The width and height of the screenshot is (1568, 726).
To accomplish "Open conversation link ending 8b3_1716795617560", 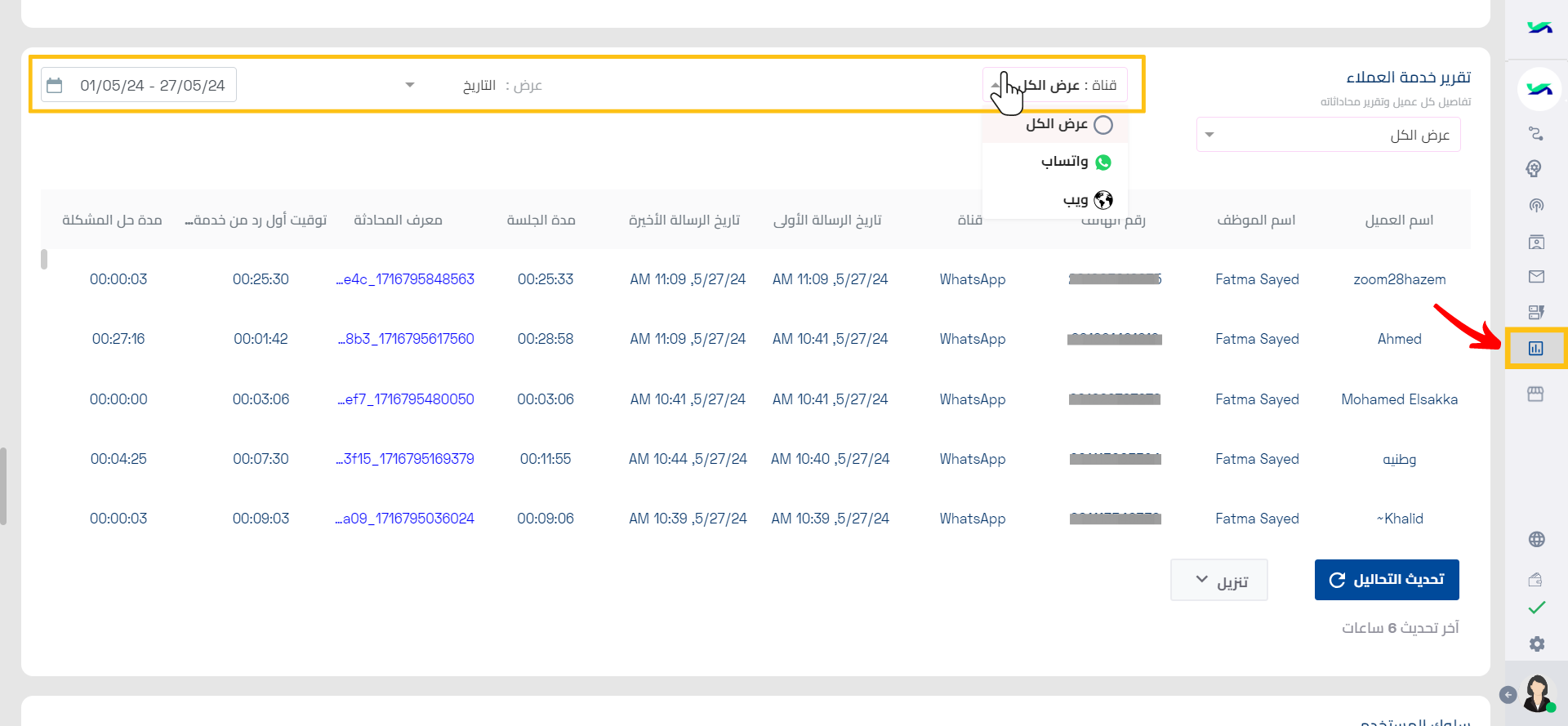I will [x=406, y=339].
